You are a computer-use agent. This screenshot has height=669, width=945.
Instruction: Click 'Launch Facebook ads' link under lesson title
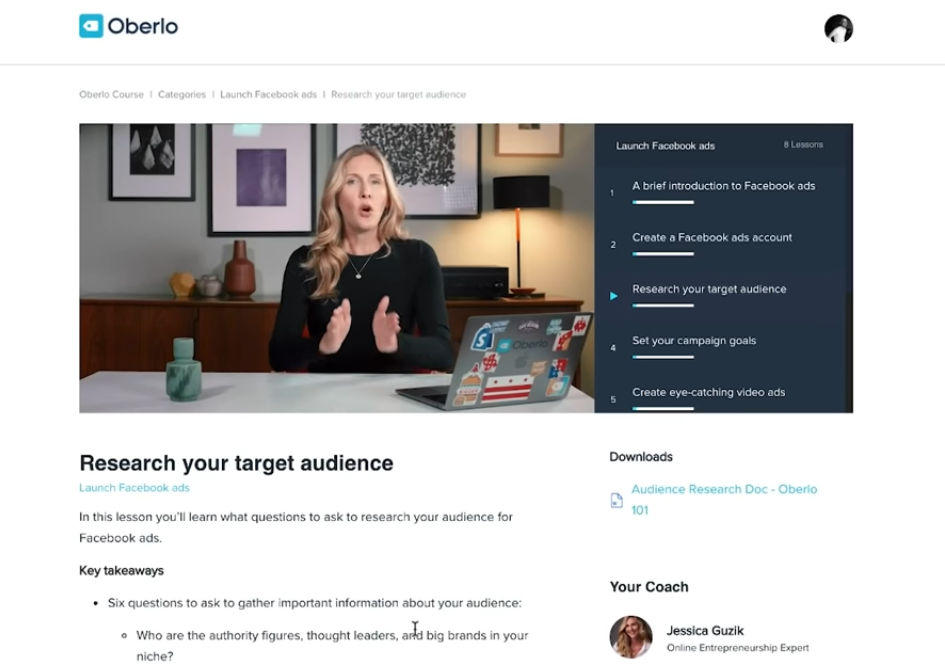tap(134, 488)
